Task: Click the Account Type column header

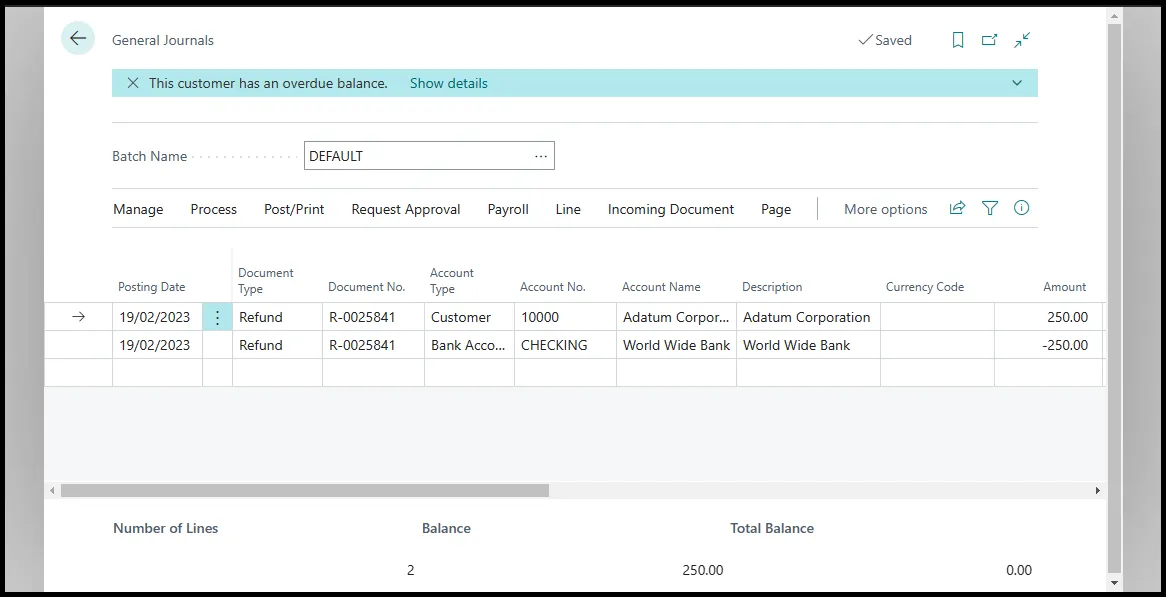Action: (451, 281)
